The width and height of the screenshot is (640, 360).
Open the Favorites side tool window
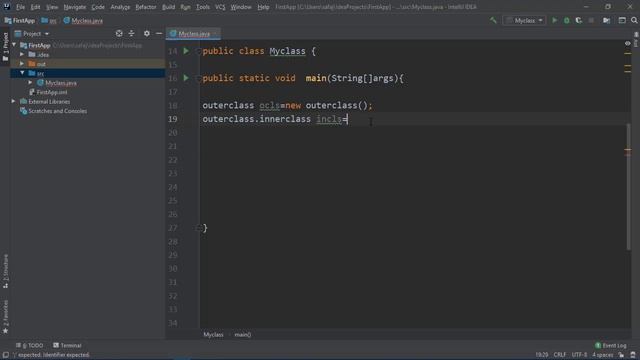point(5,317)
